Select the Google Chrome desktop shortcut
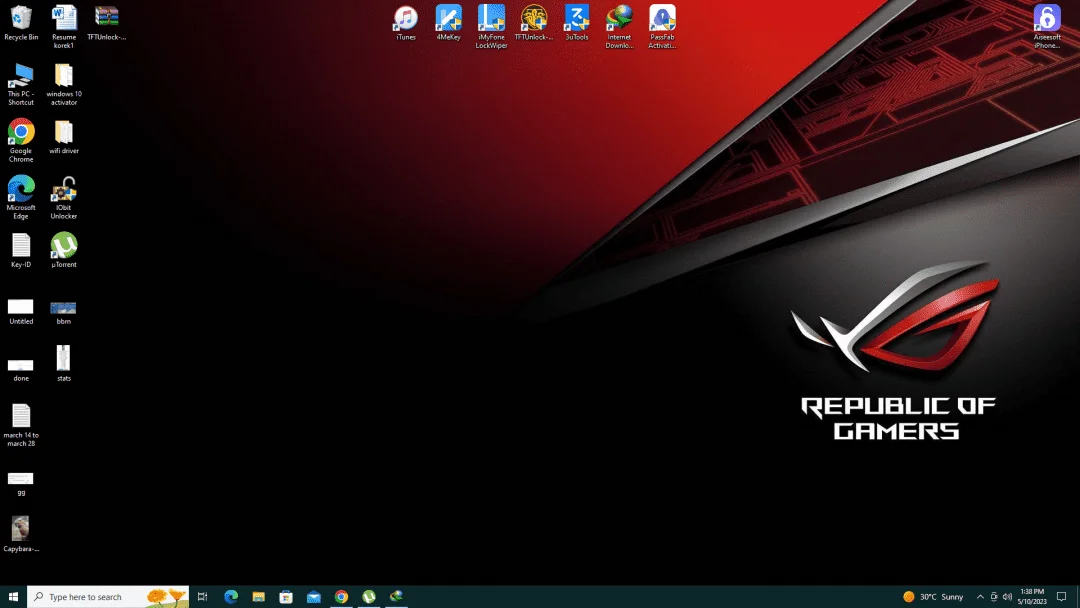 pos(21,140)
